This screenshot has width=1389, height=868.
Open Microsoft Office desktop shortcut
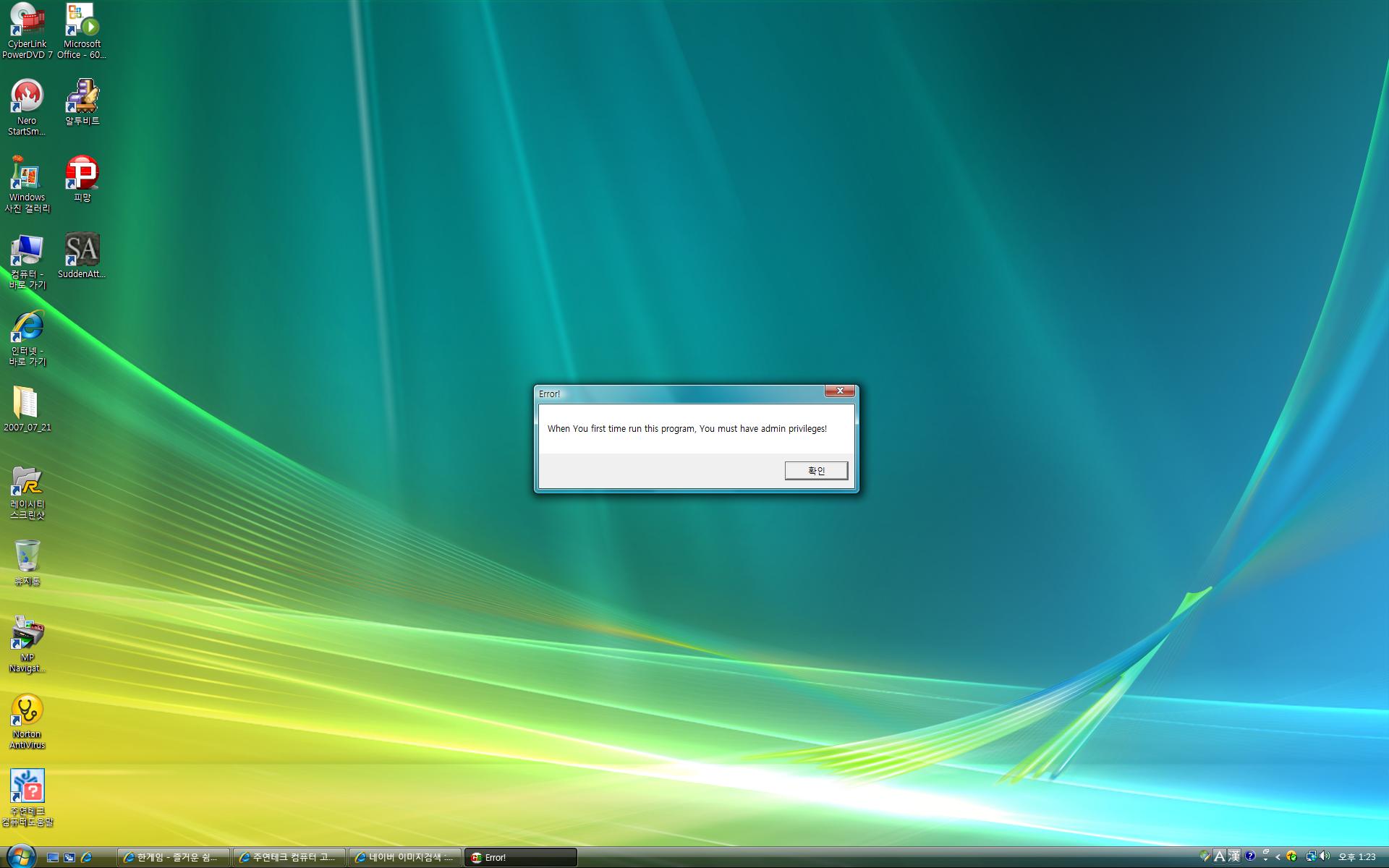pos(82,30)
